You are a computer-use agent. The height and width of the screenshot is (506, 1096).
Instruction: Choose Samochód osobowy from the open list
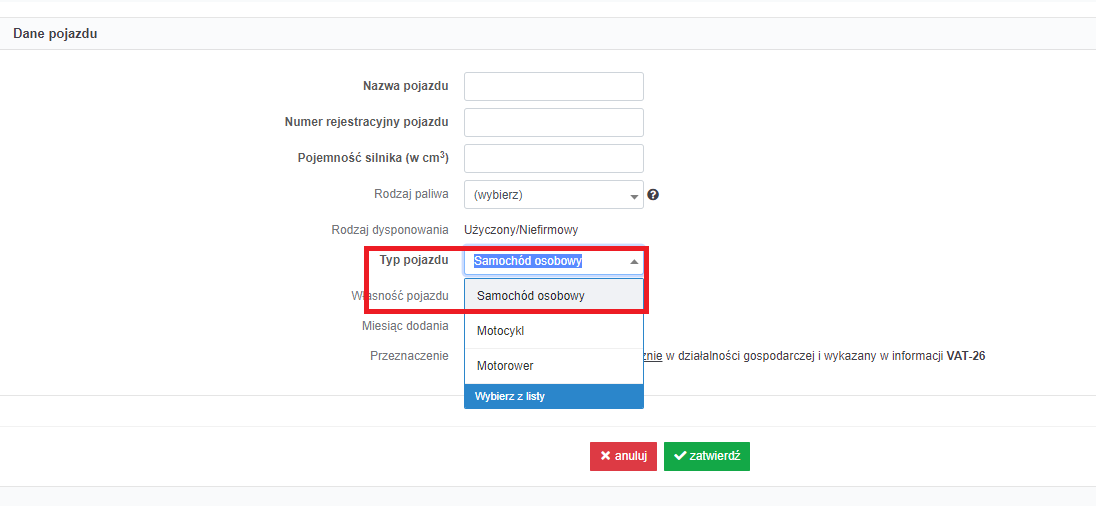(x=554, y=296)
